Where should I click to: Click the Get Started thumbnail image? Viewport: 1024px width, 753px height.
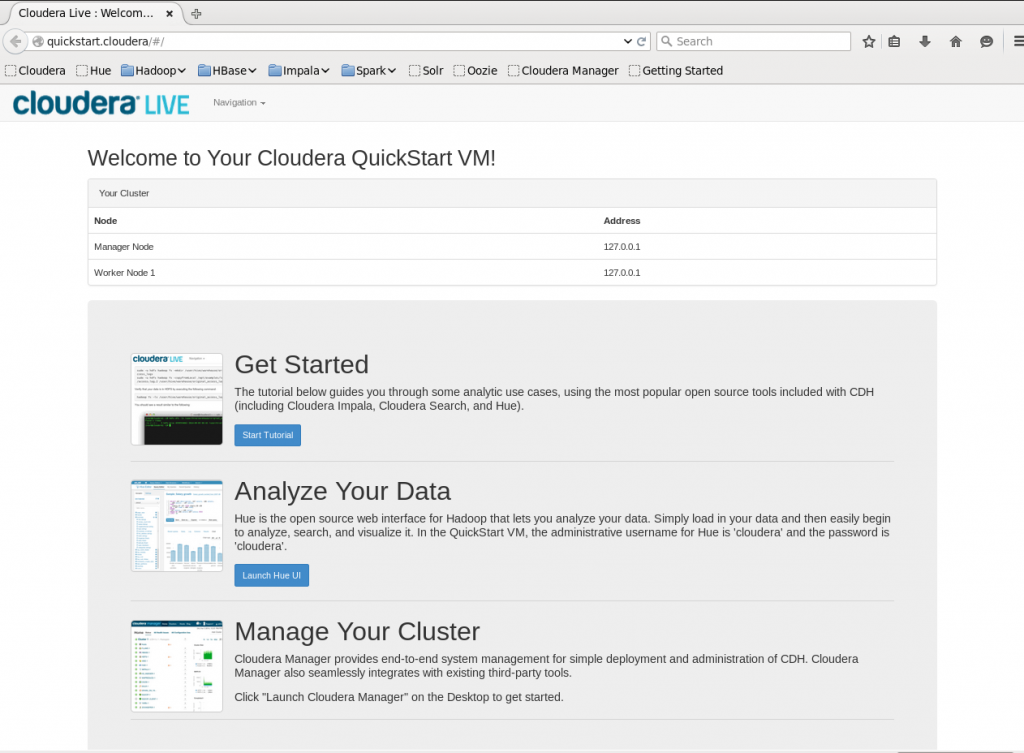pyautogui.click(x=177, y=399)
